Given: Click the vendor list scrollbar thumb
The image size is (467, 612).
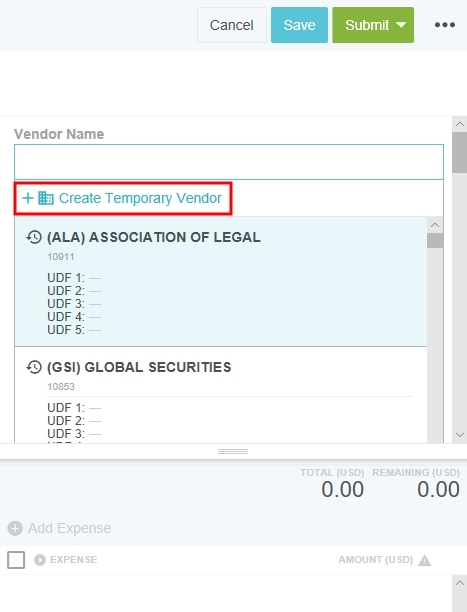Looking at the screenshot, I should click(x=435, y=240).
